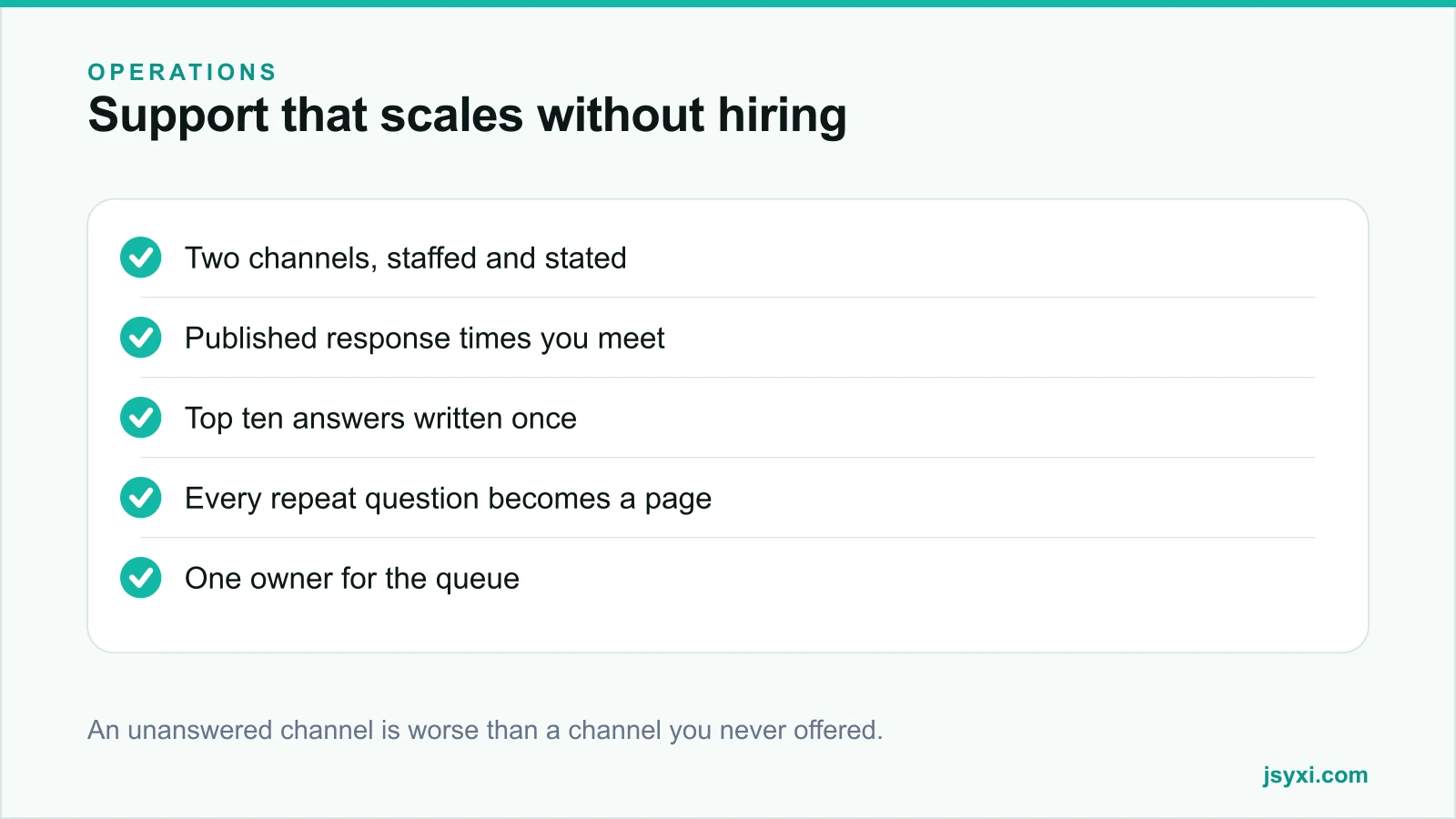
Task: Click the divider line below Published response times
Action: [x=728, y=378]
